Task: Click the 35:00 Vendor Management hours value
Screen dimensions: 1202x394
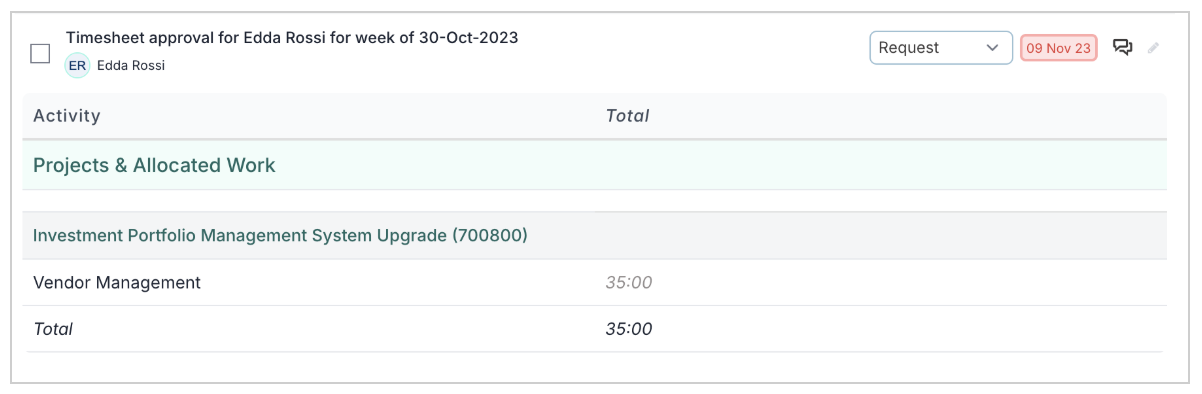Action: [x=629, y=283]
